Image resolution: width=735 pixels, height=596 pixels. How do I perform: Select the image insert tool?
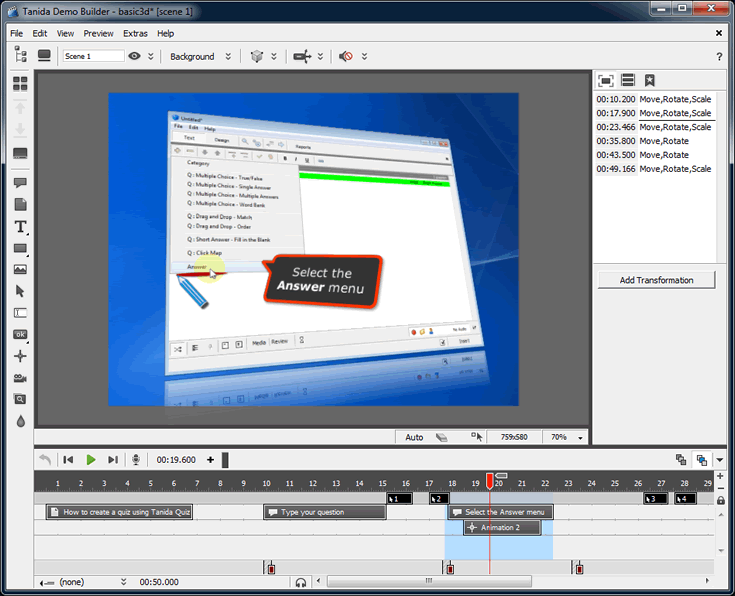click(20, 269)
